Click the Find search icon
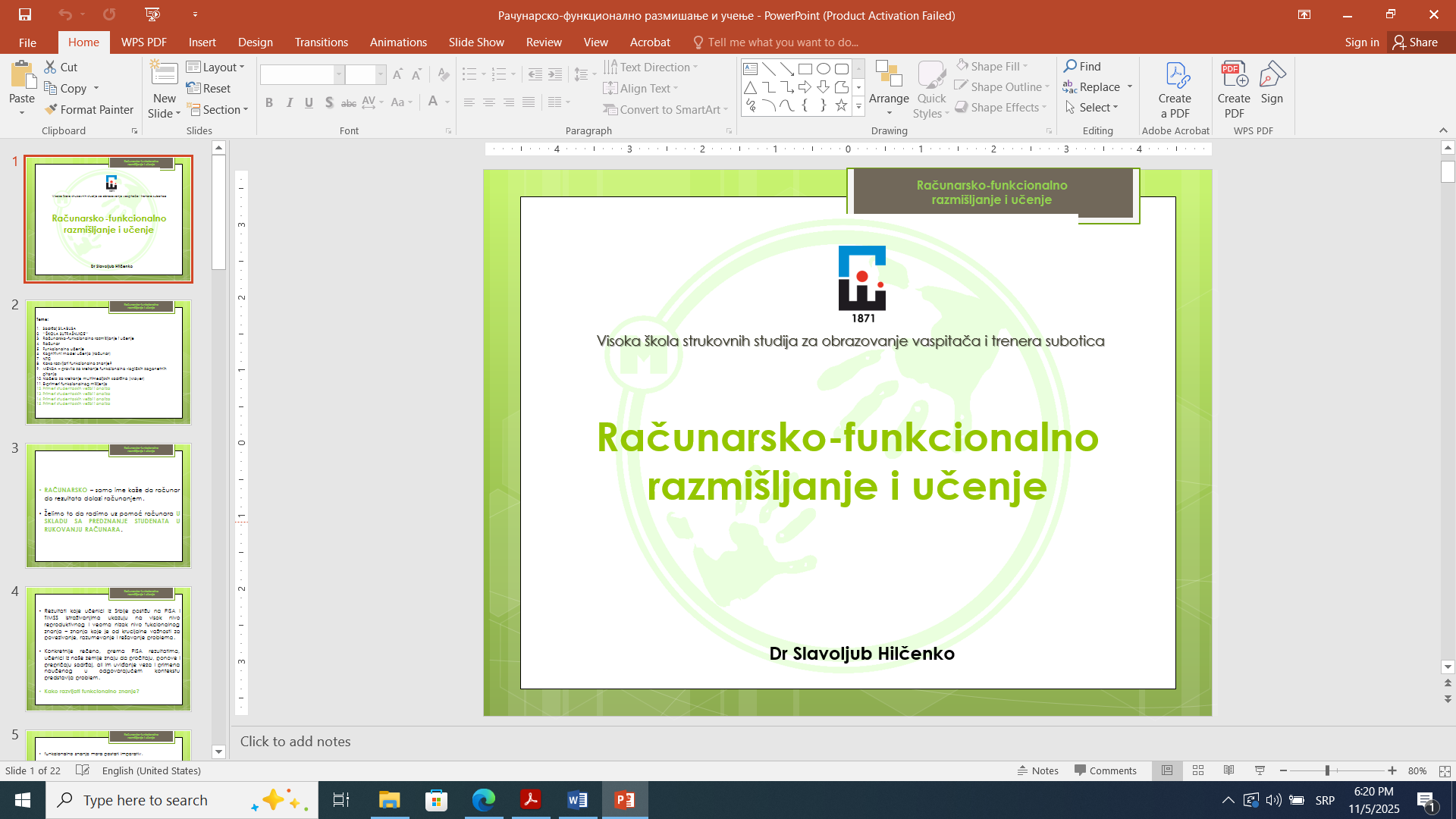Image resolution: width=1456 pixels, height=819 pixels. point(1070,67)
